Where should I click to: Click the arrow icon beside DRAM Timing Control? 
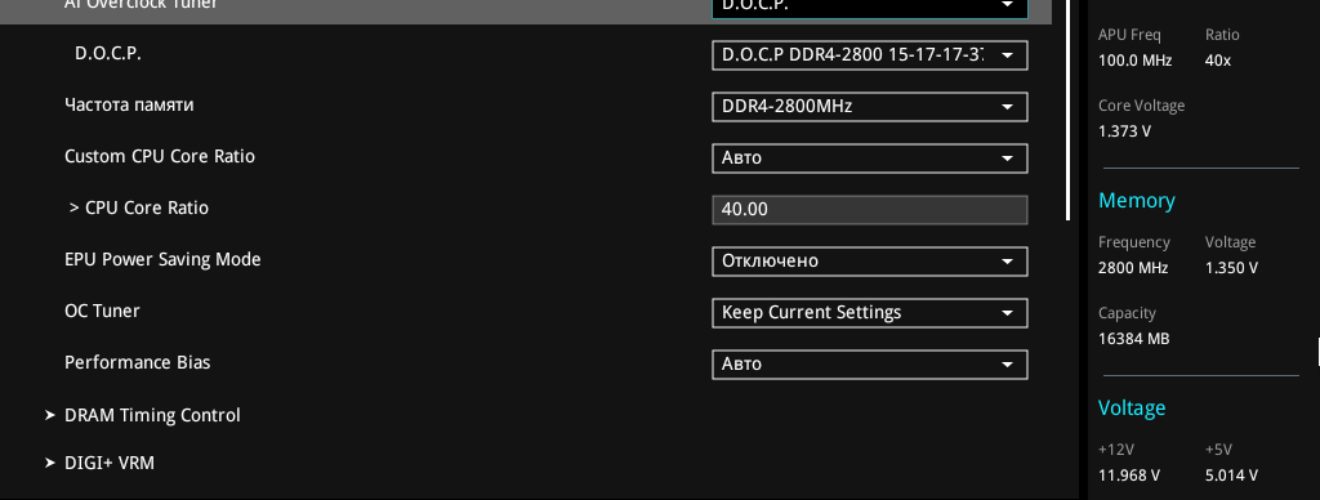pyautogui.click(x=49, y=415)
